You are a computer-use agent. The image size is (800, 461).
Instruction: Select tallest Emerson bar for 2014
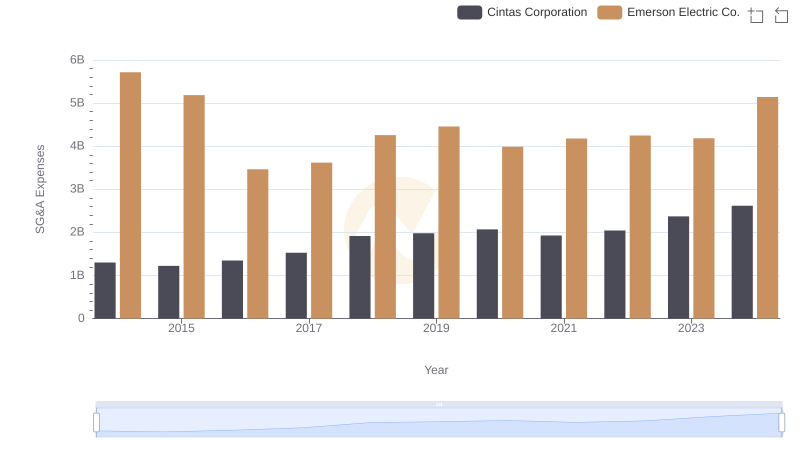[131, 195]
